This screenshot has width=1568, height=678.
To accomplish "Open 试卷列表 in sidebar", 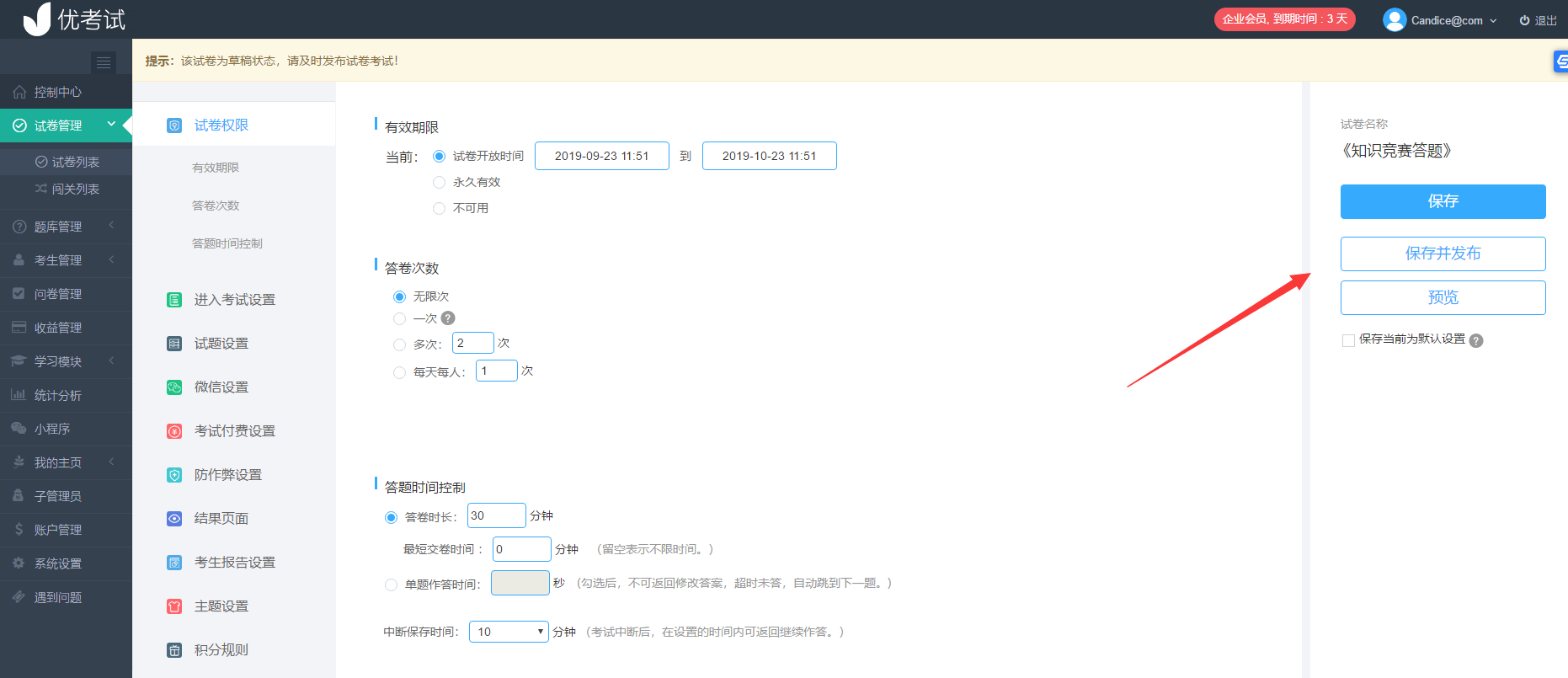I will (66, 162).
